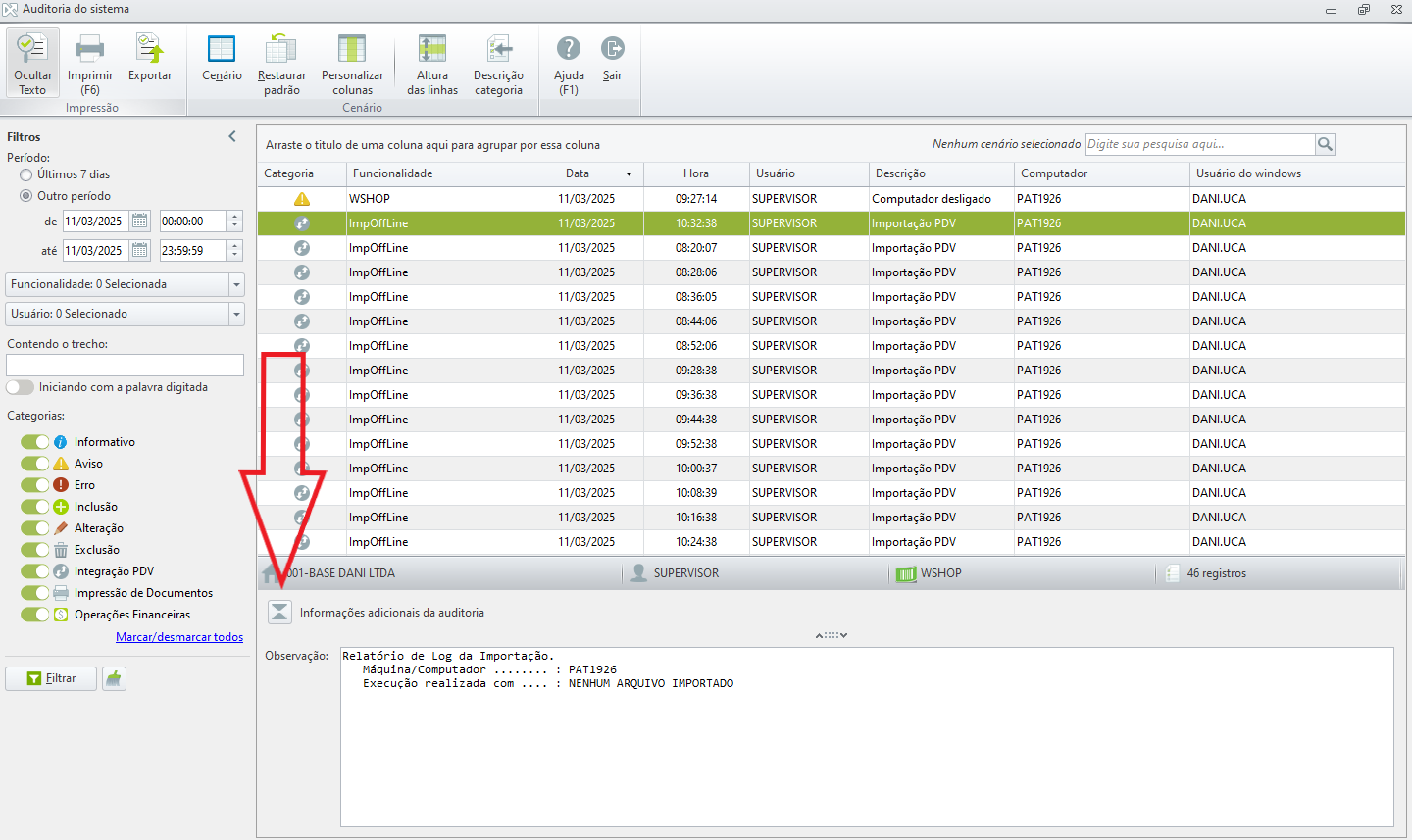Click the Exportar icon in toolbar
This screenshot has width=1412, height=840.
[149, 49]
